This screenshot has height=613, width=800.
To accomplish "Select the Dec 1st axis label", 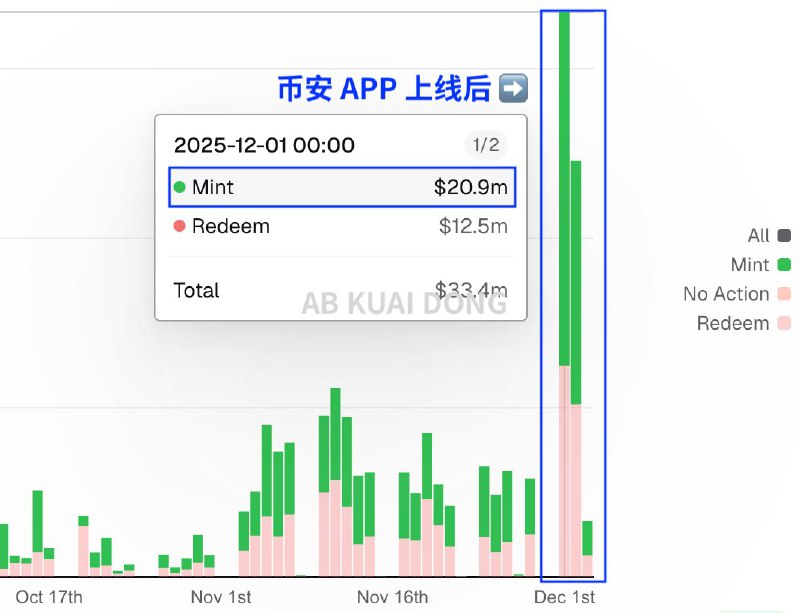I will [567, 597].
